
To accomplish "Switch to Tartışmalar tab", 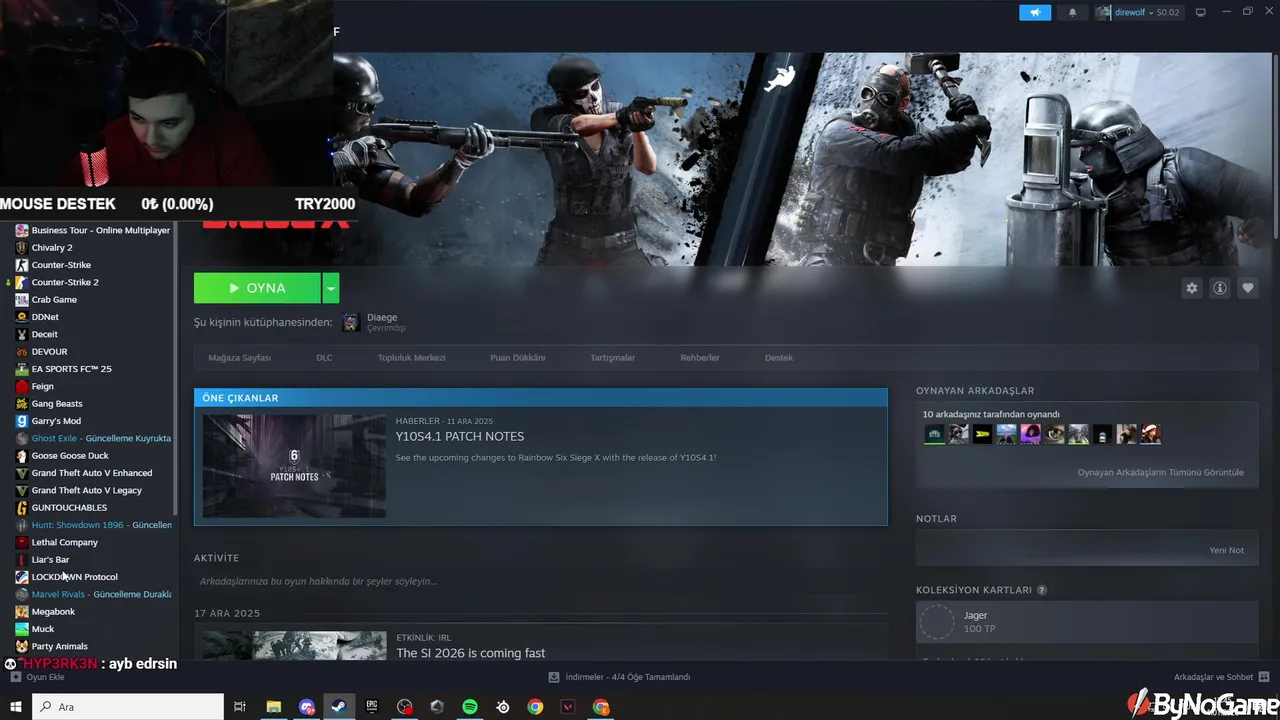I will pos(613,358).
